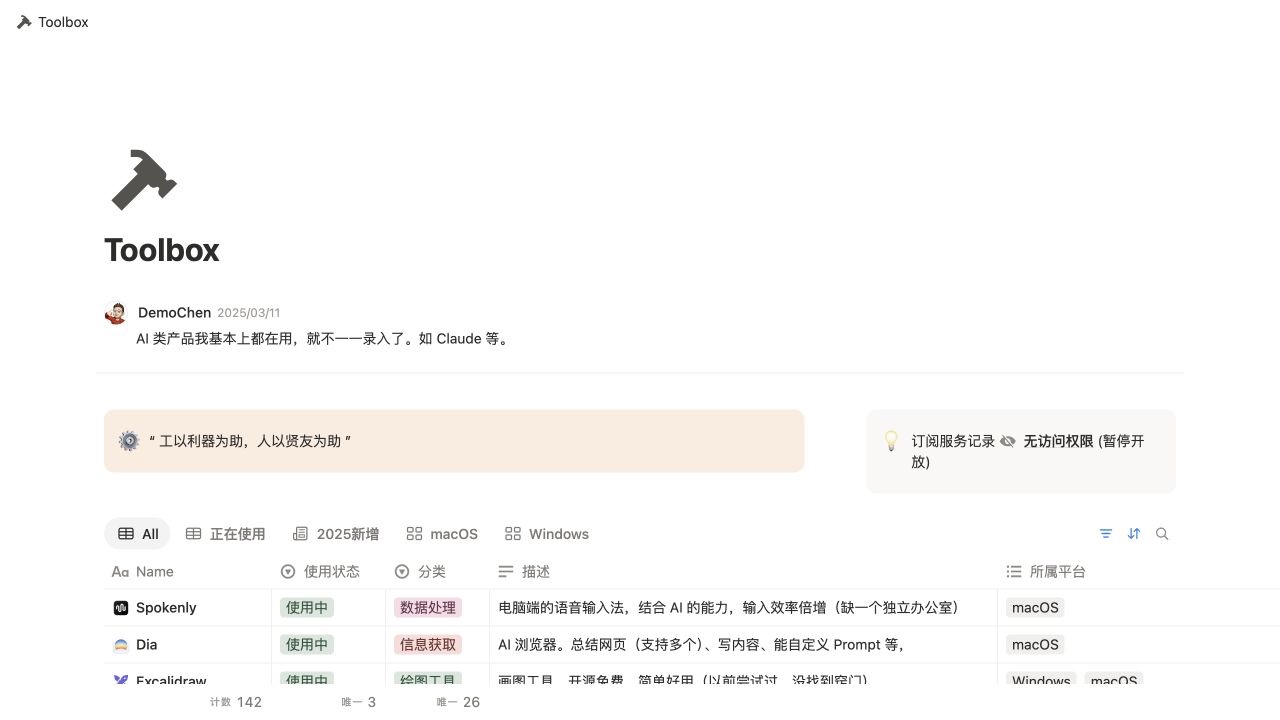Viewport: 1280px width, 720px height.
Task: Click the AI 类产品 comment text
Action: coord(324,339)
